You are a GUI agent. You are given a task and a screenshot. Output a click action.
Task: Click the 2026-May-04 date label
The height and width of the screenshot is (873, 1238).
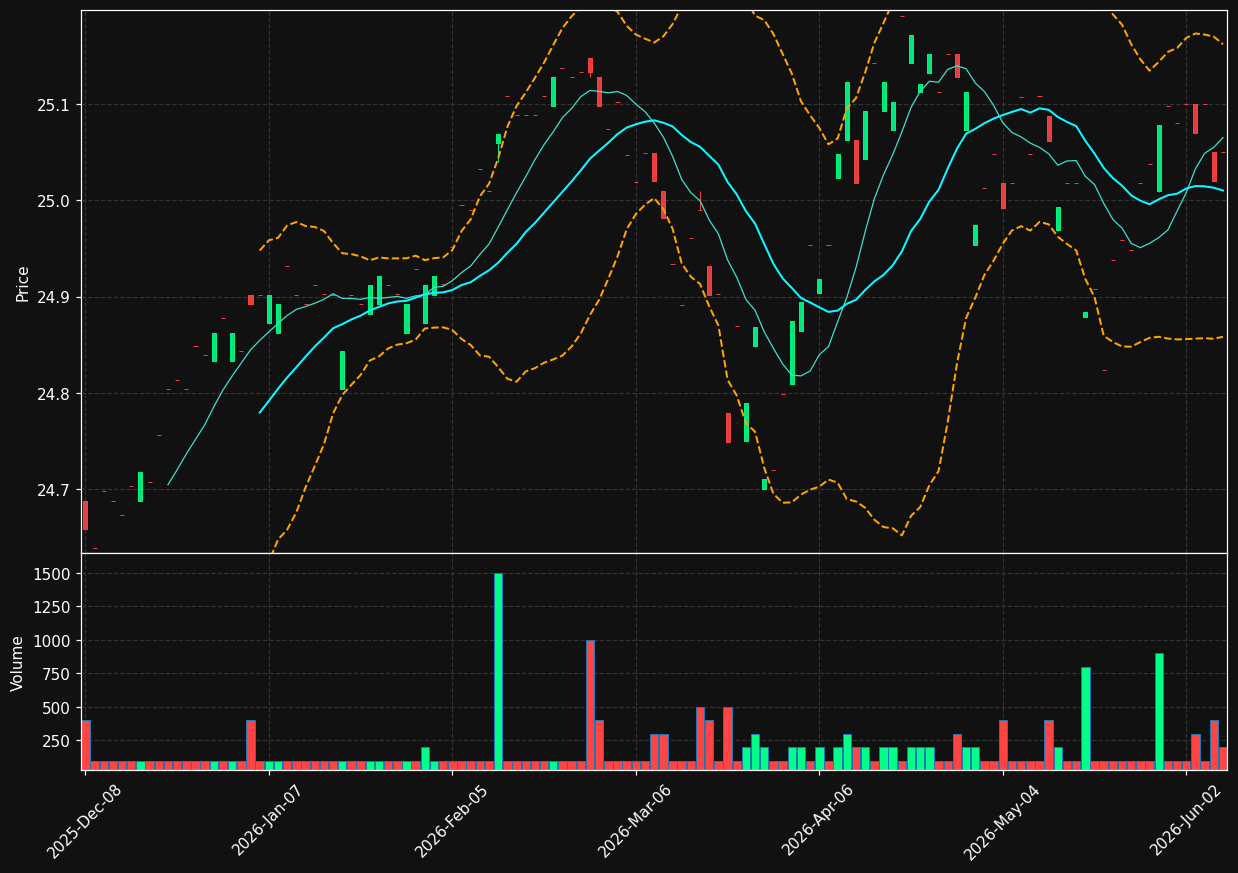1001,820
